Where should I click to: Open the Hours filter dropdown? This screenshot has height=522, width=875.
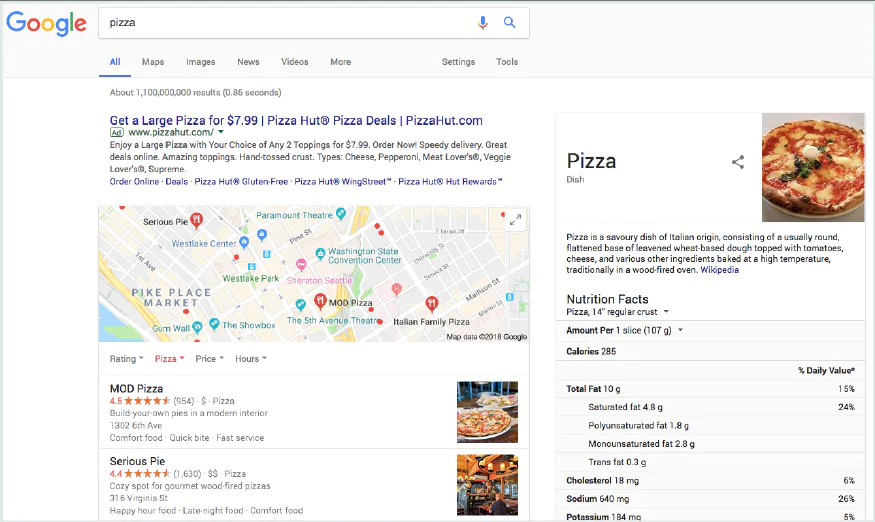251,358
